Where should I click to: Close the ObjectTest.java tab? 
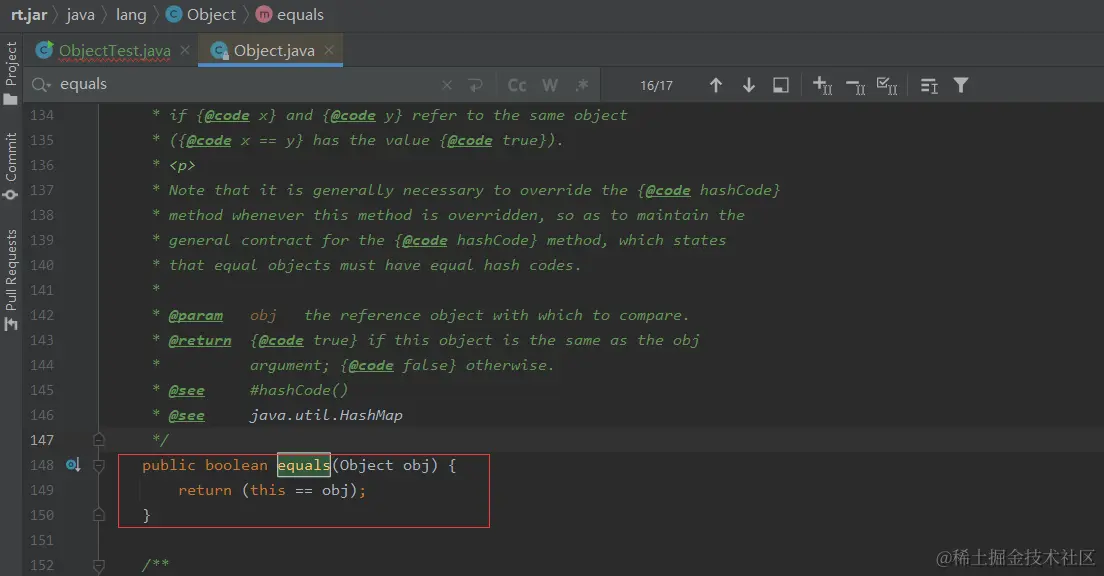coord(184,51)
